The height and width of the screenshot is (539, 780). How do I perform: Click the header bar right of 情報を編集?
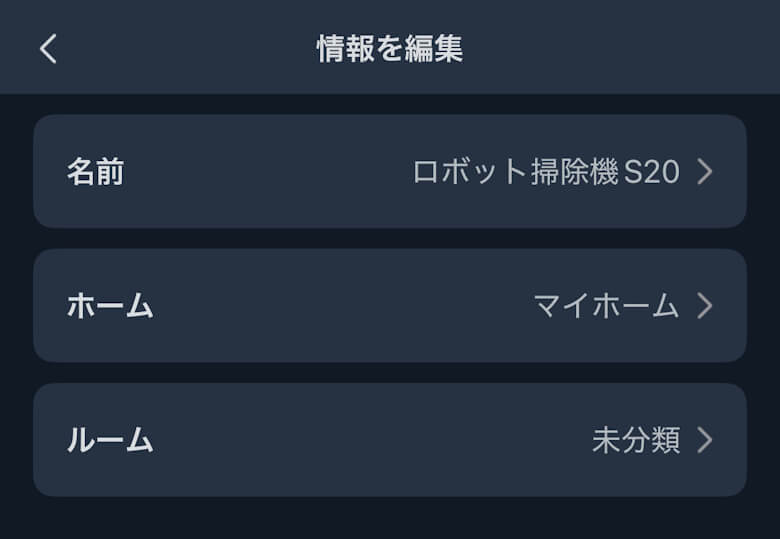(620, 48)
